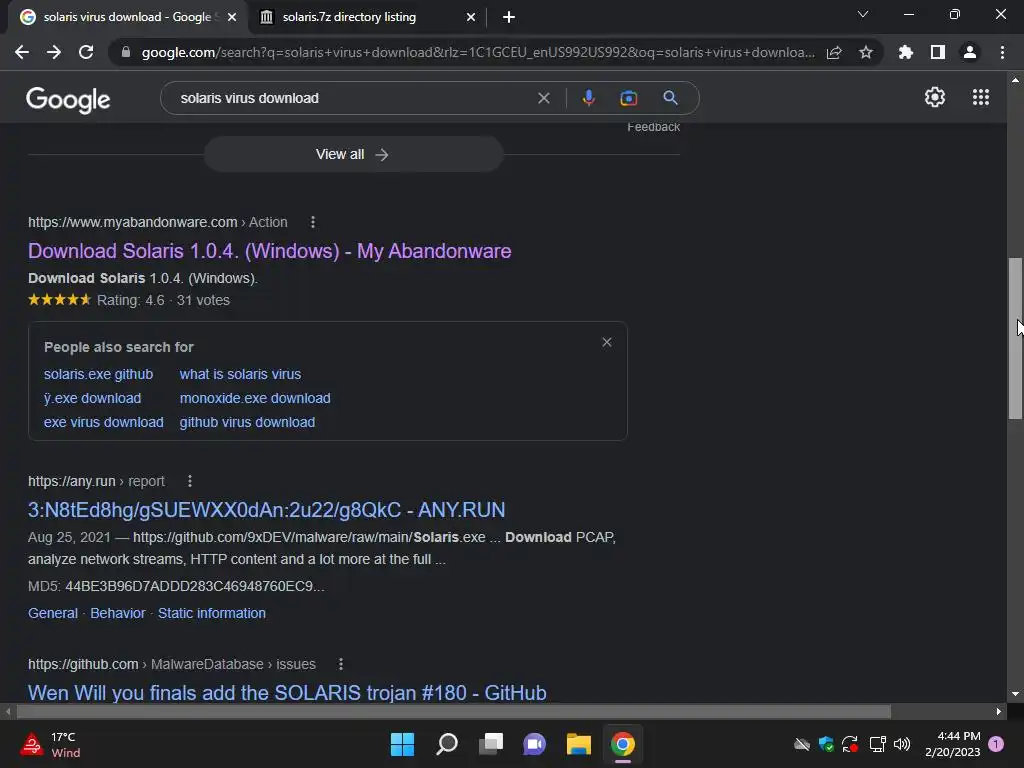Open Chrome three-dot menu

[1002, 52]
